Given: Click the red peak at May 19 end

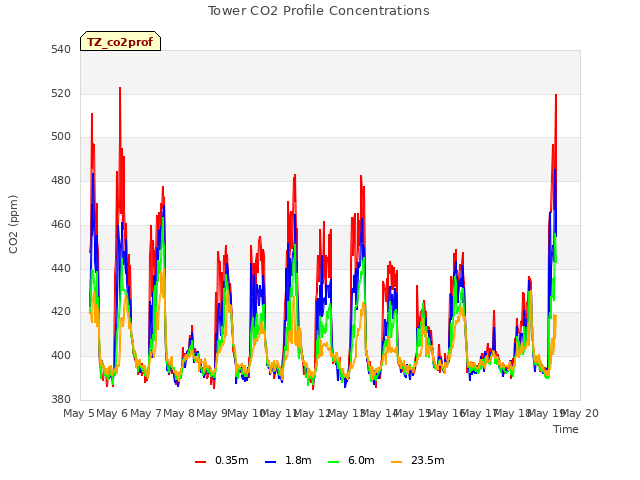Looking at the screenshot, I should 556,96.
